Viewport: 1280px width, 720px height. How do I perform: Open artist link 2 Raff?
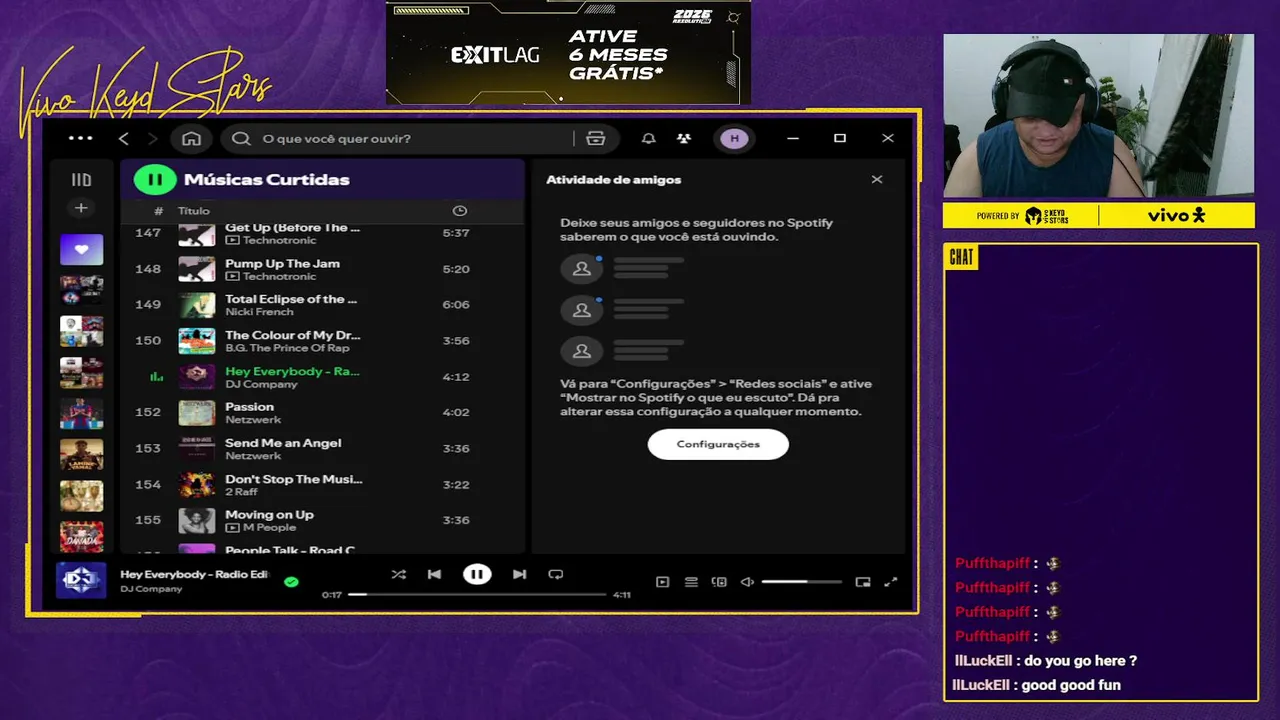click(241, 492)
